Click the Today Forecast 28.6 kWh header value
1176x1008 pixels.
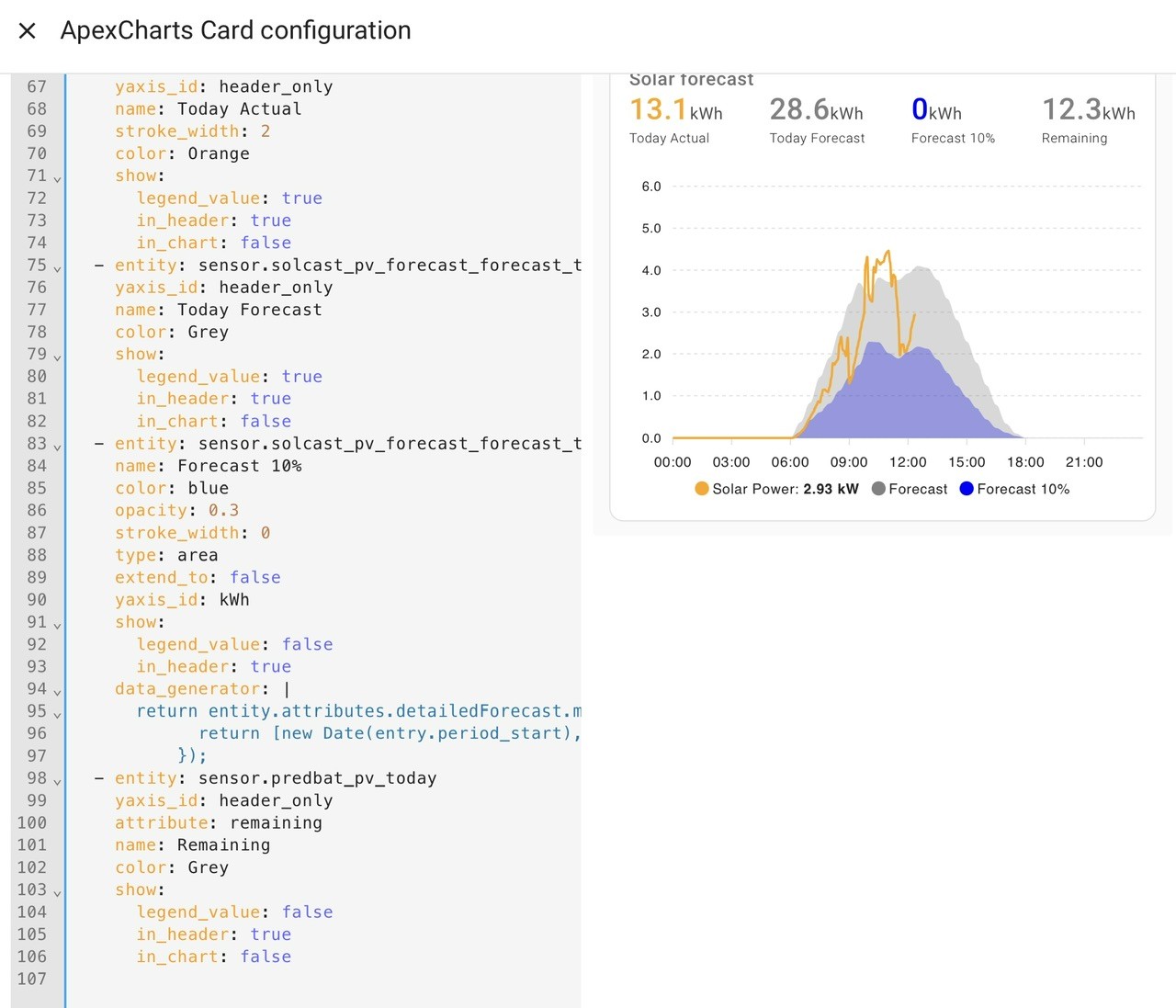pyautogui.click(x=816, y=110)
